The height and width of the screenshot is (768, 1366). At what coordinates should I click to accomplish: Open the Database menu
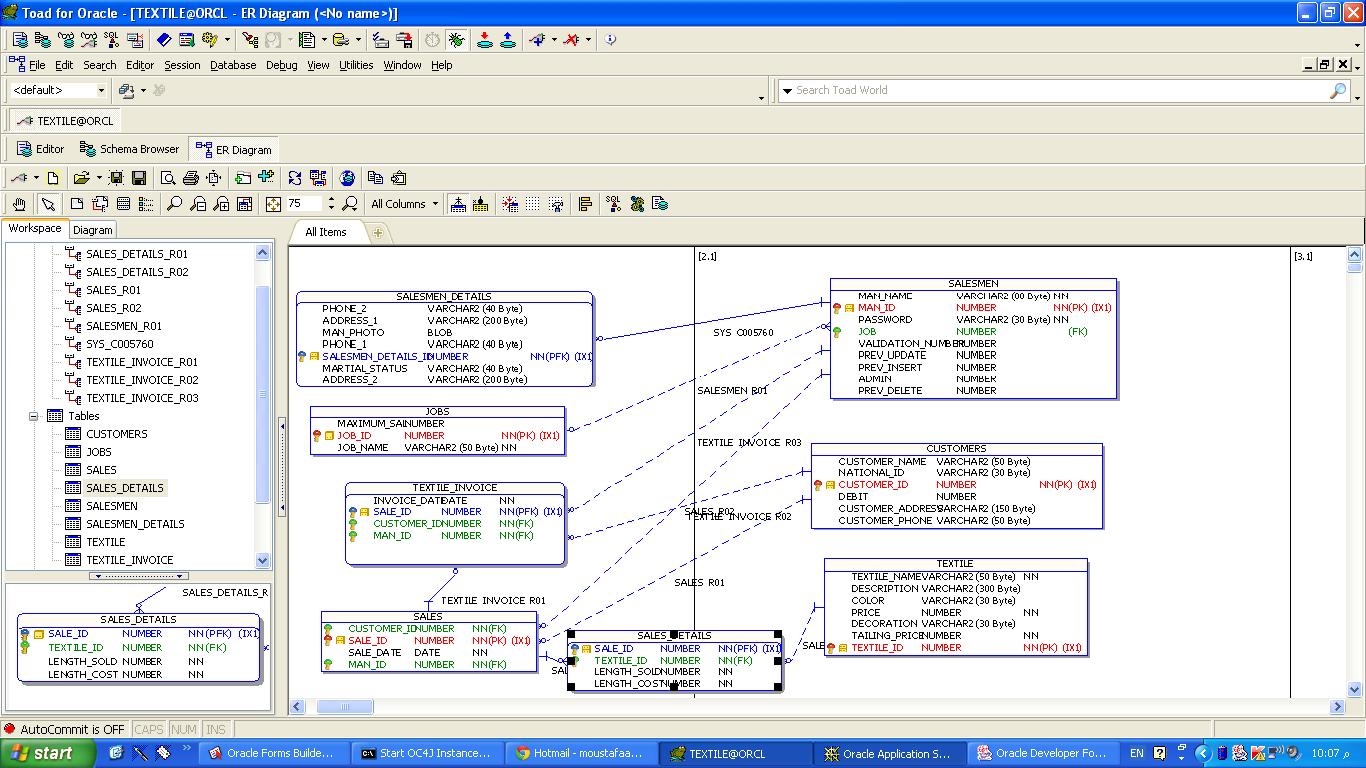(232, 65)
